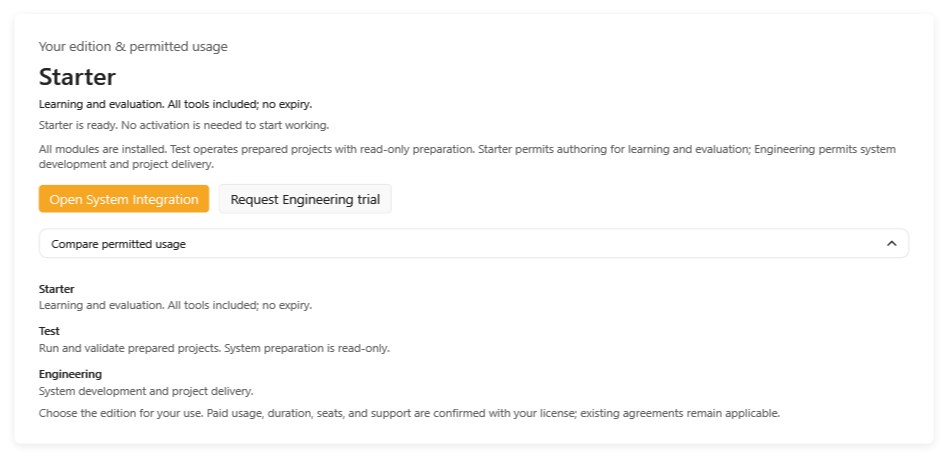The width and height of the screenshot is (948, 461).
Task: Click "existing agreements remain applicable" in the footer note
Action: click(680, 414)
